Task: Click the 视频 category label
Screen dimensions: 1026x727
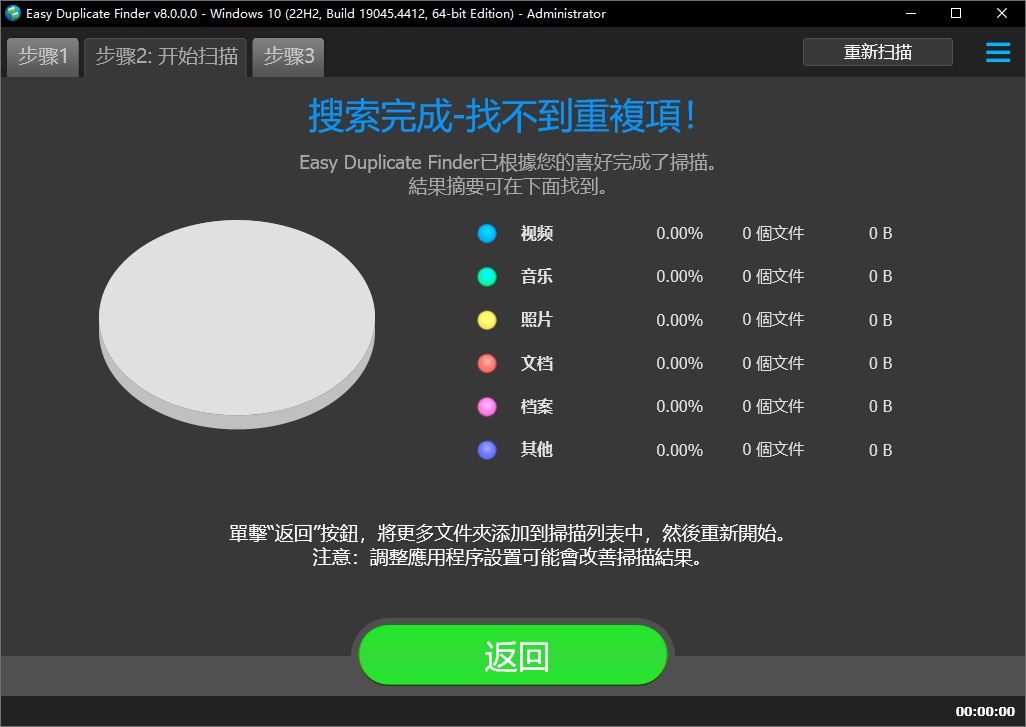Action: tap(537, 234)
